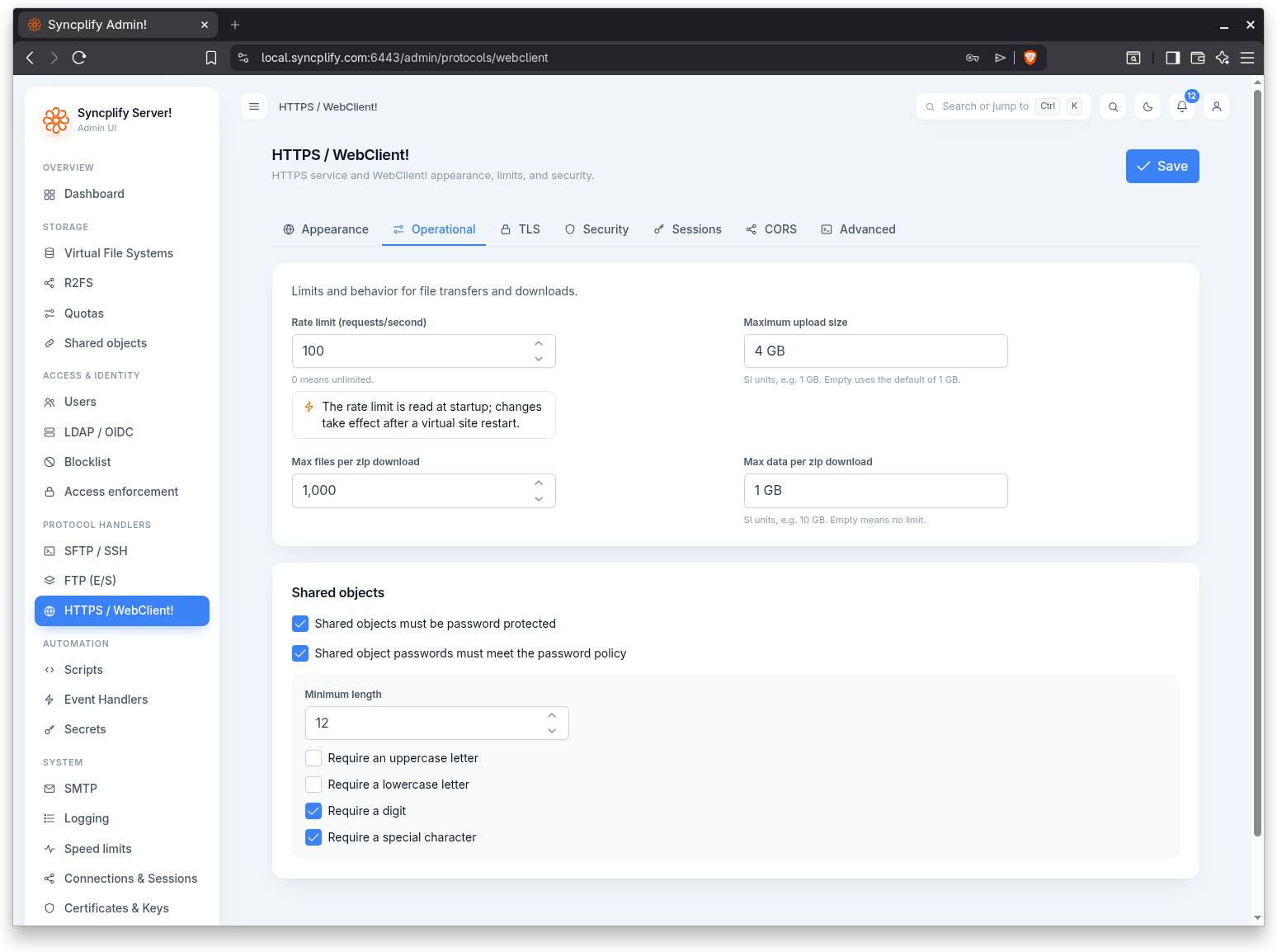This screenshot has height=952, width=1277.
Task: Open Scripts in Automation section
Action: tap(122, 670)
